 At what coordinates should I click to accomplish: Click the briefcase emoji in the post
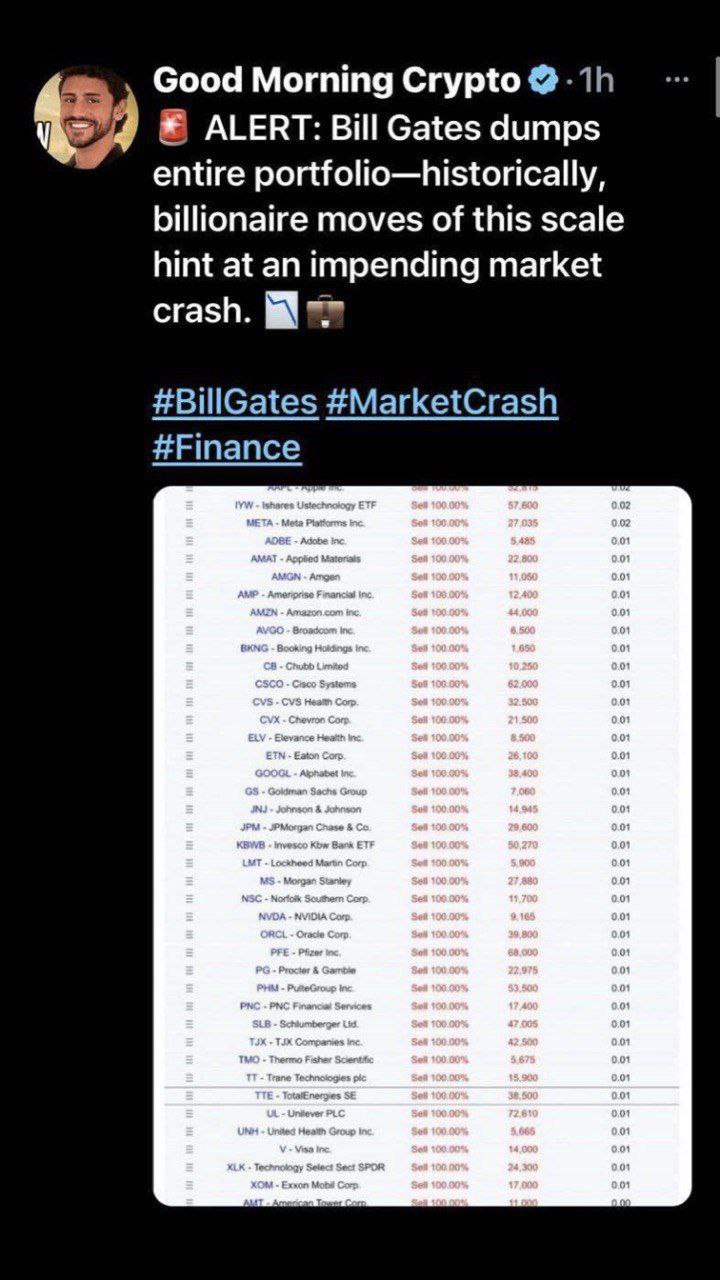[x=329, y=313]
